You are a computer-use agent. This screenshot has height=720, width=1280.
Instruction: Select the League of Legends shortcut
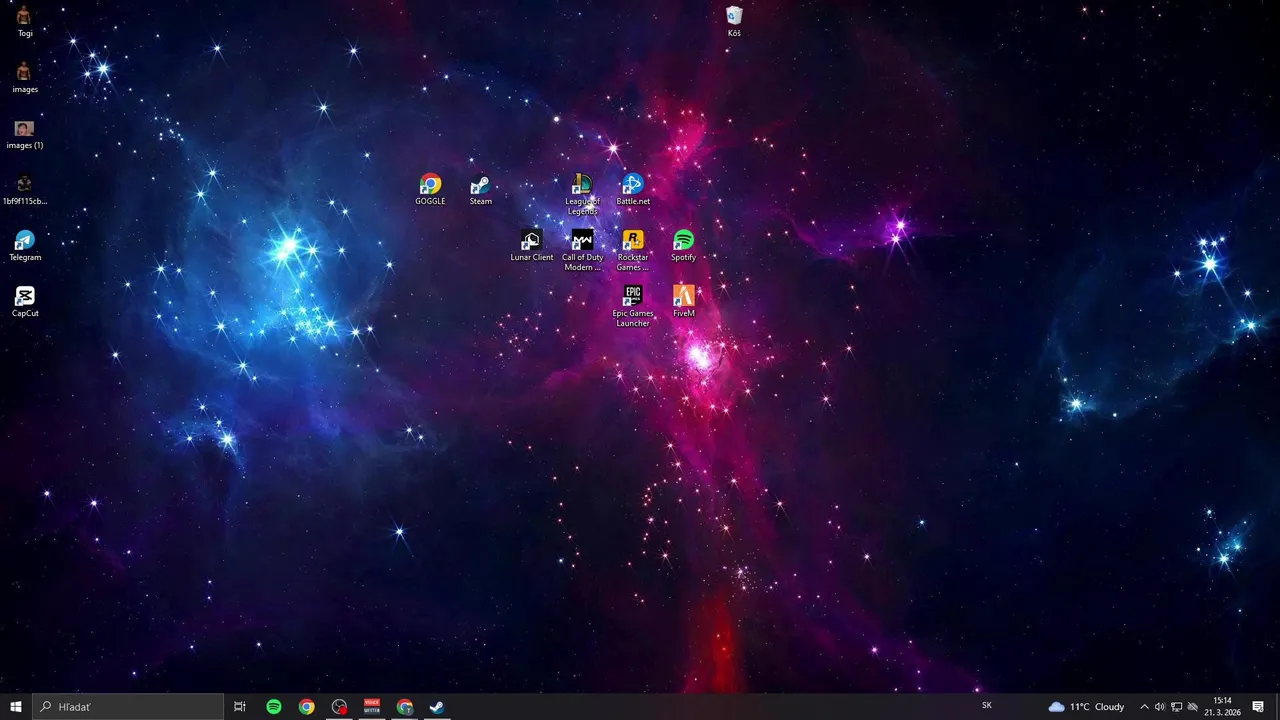(x=582, y=195)
